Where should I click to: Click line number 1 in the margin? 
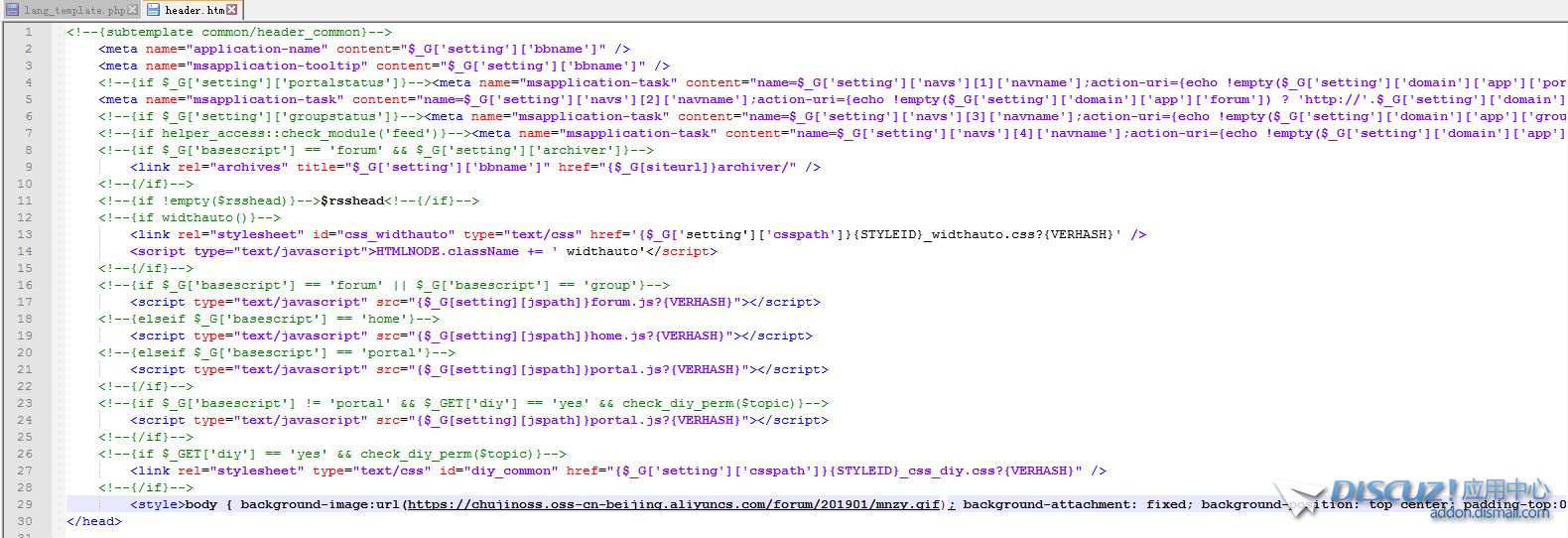[x=28, y=32]
